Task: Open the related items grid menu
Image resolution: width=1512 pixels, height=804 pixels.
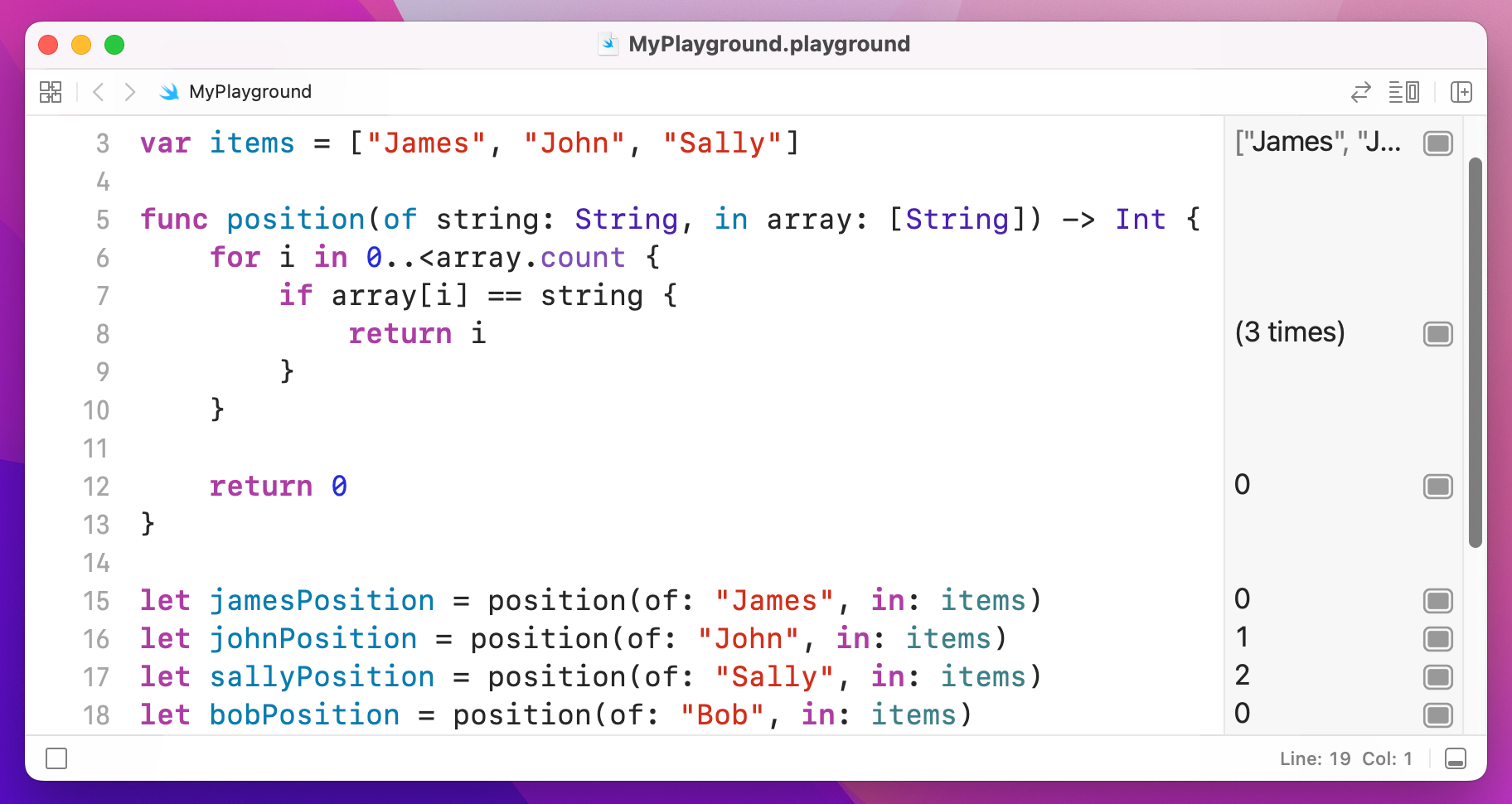Action: pos(51,92)
